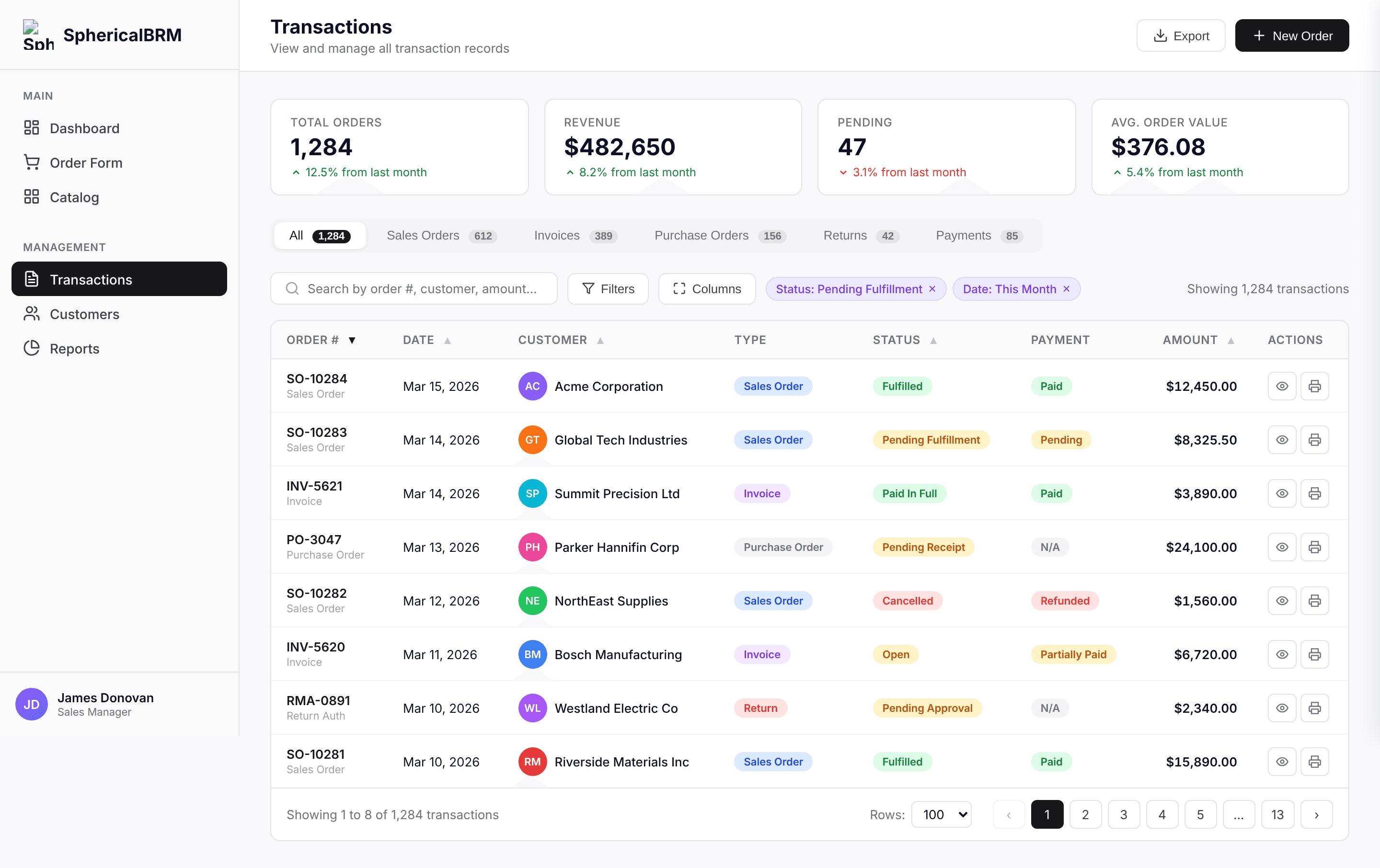The height and width of the screenshot is (868, 1380).
Task: Click the Export button
Action: coord(1181,35)
